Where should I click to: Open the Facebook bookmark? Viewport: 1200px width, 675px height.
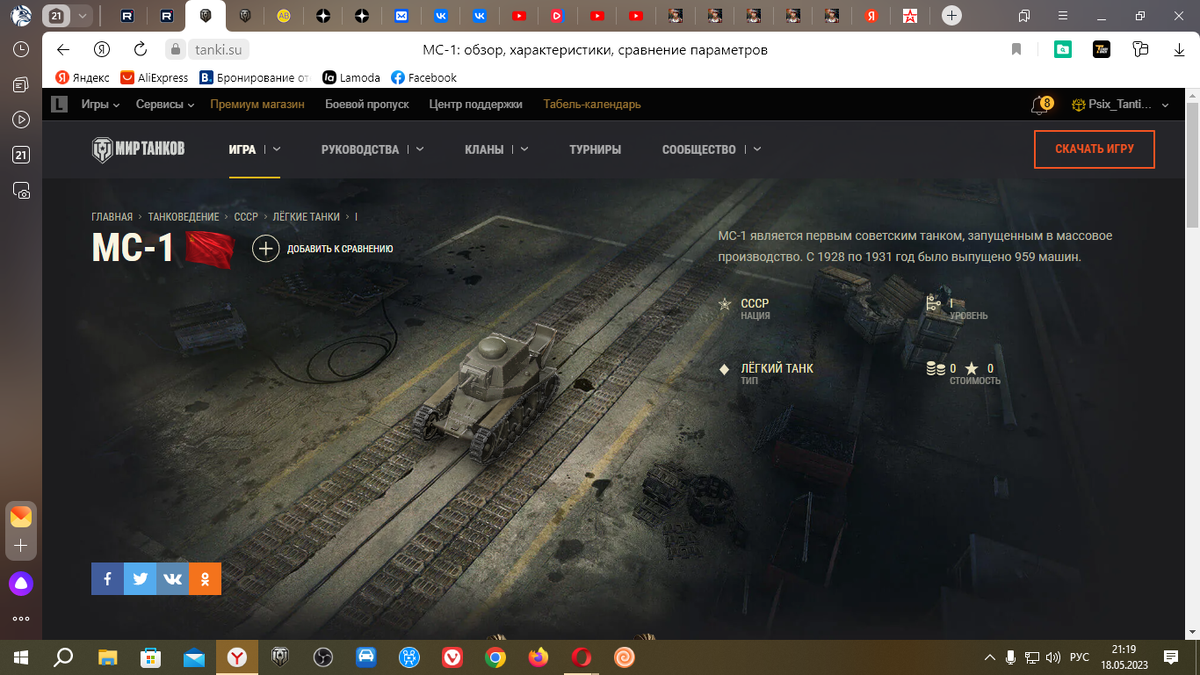(x=424, y=77)
